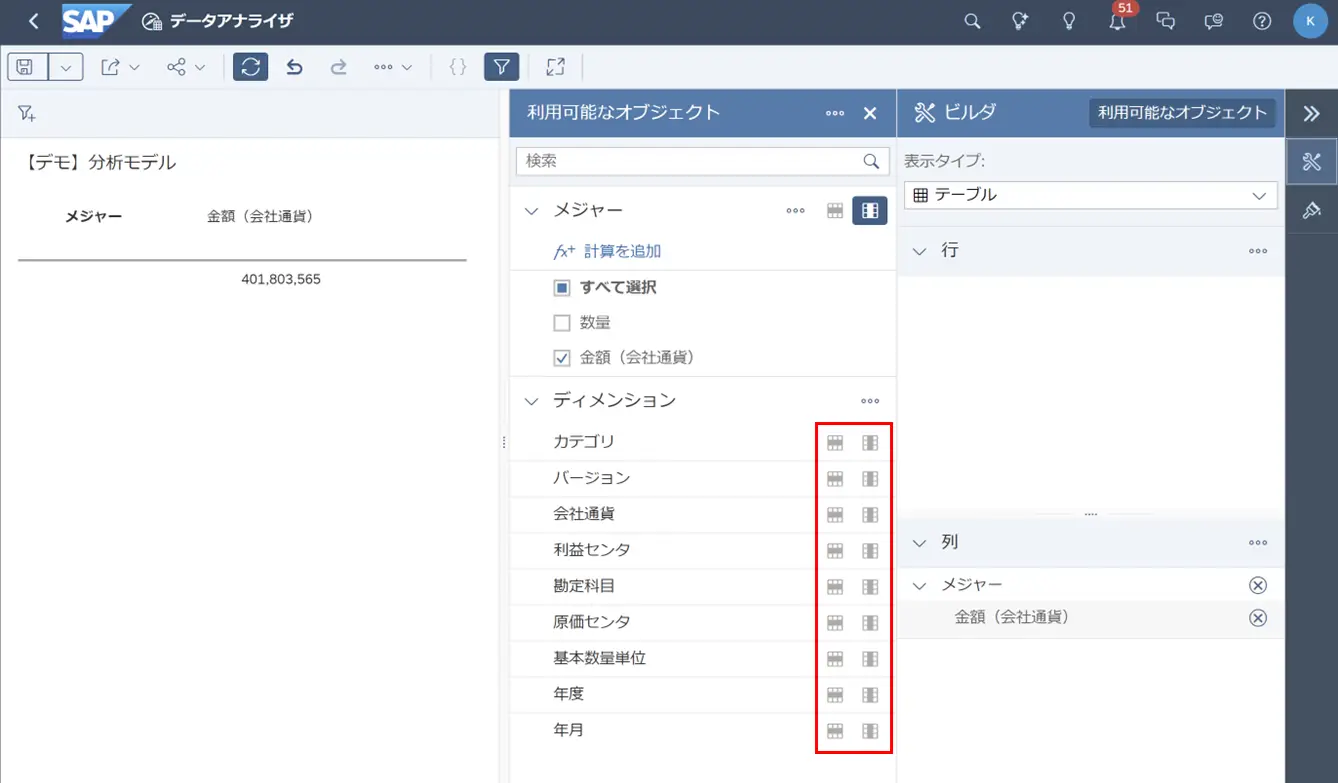Open more options in the 利用可能なオブジェクト header
1338x783 pixels.
(835, 113)
